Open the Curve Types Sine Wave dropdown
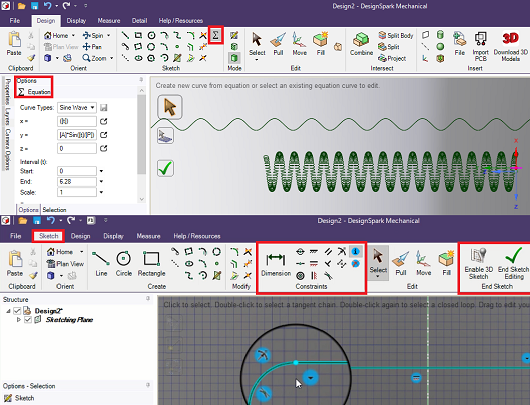Screen dimensions: 530x405 (x=77, y=108)
